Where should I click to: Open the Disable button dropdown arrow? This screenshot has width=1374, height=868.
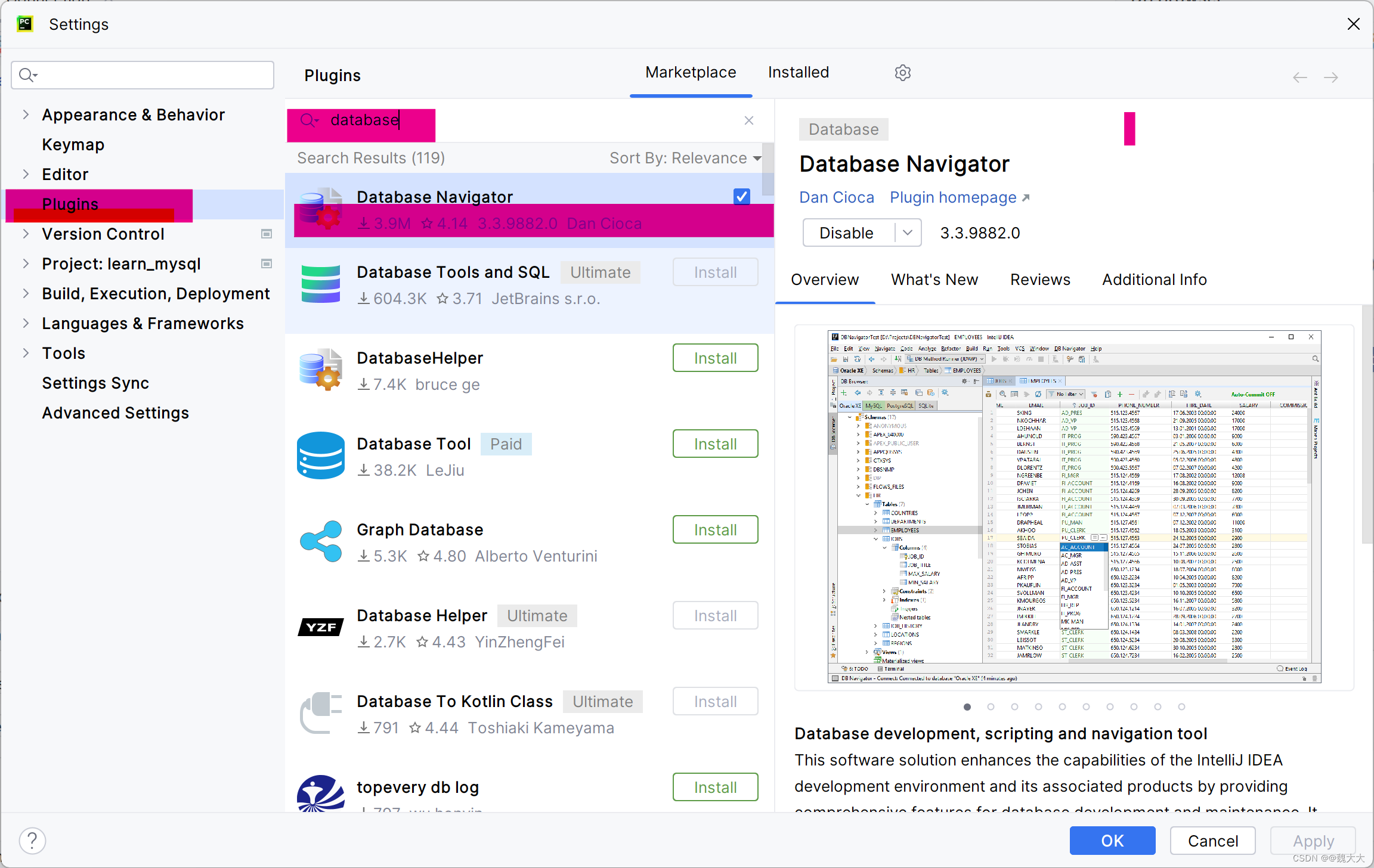[x=908, y=232]
